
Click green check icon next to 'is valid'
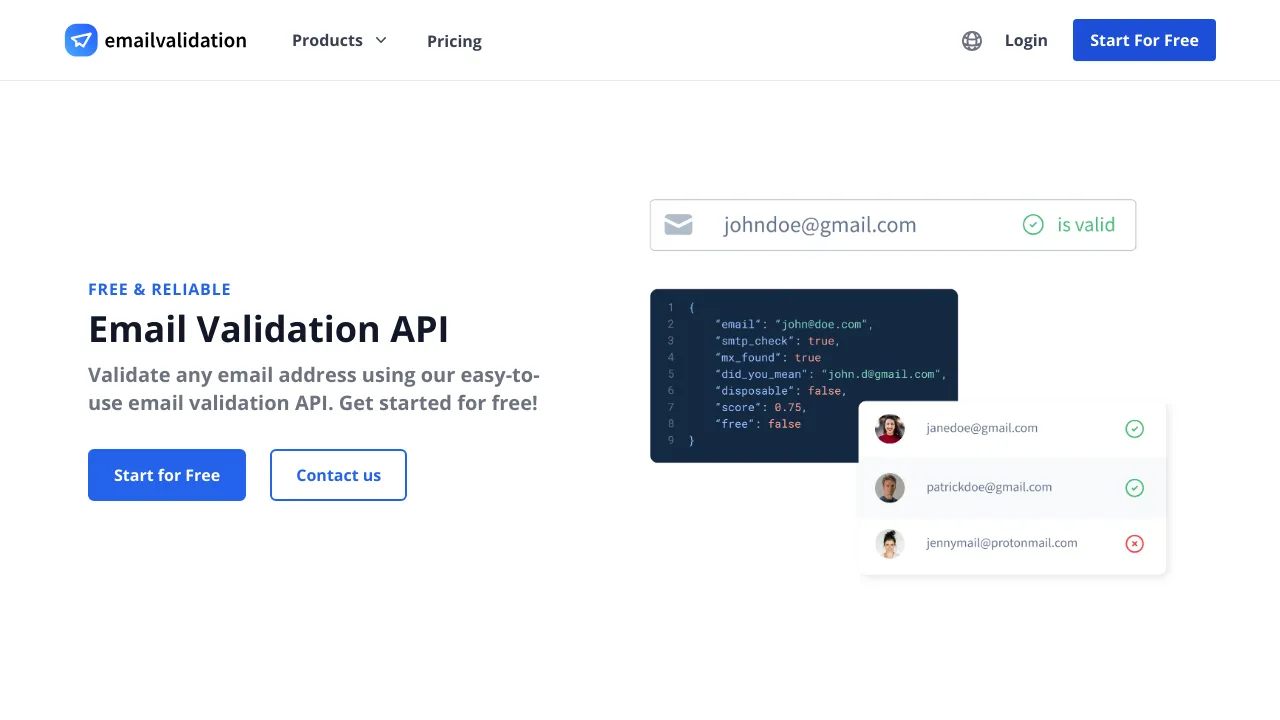pos(1033,225)
